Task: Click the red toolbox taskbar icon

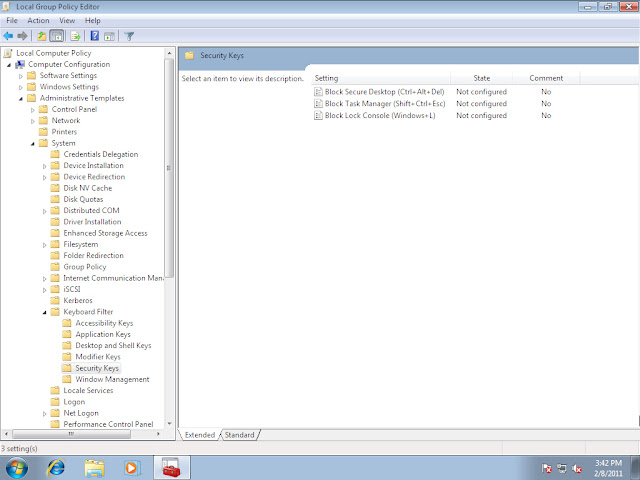Action: 171,468
